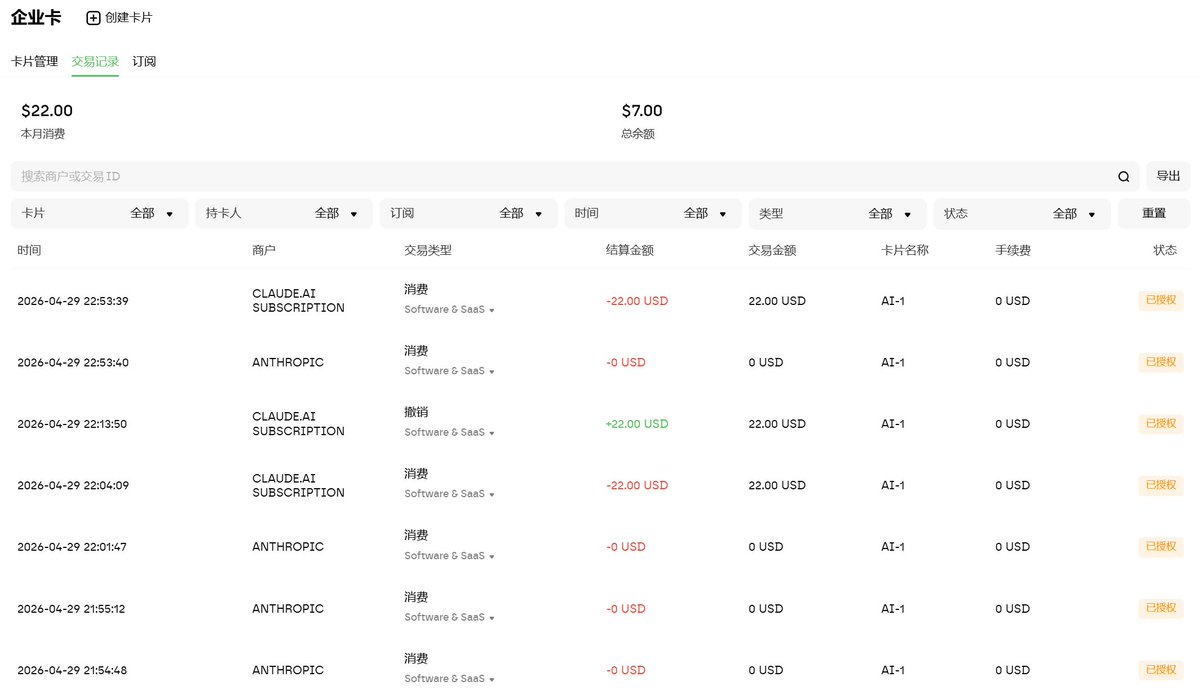Click the timestamp 2026-04-29 22:53:40

click(73, 363)
